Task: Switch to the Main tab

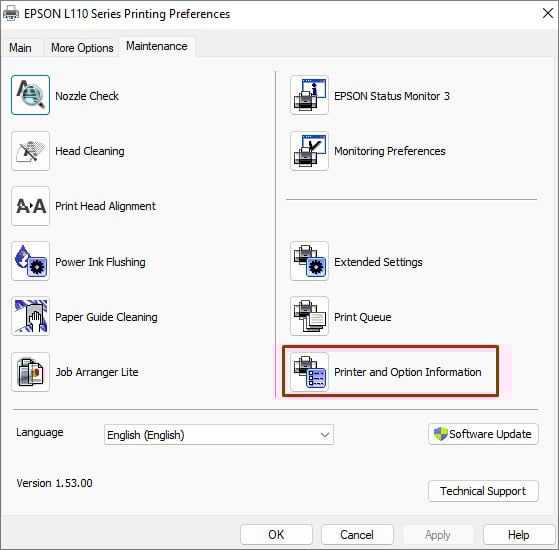Action: pos(20,48)
